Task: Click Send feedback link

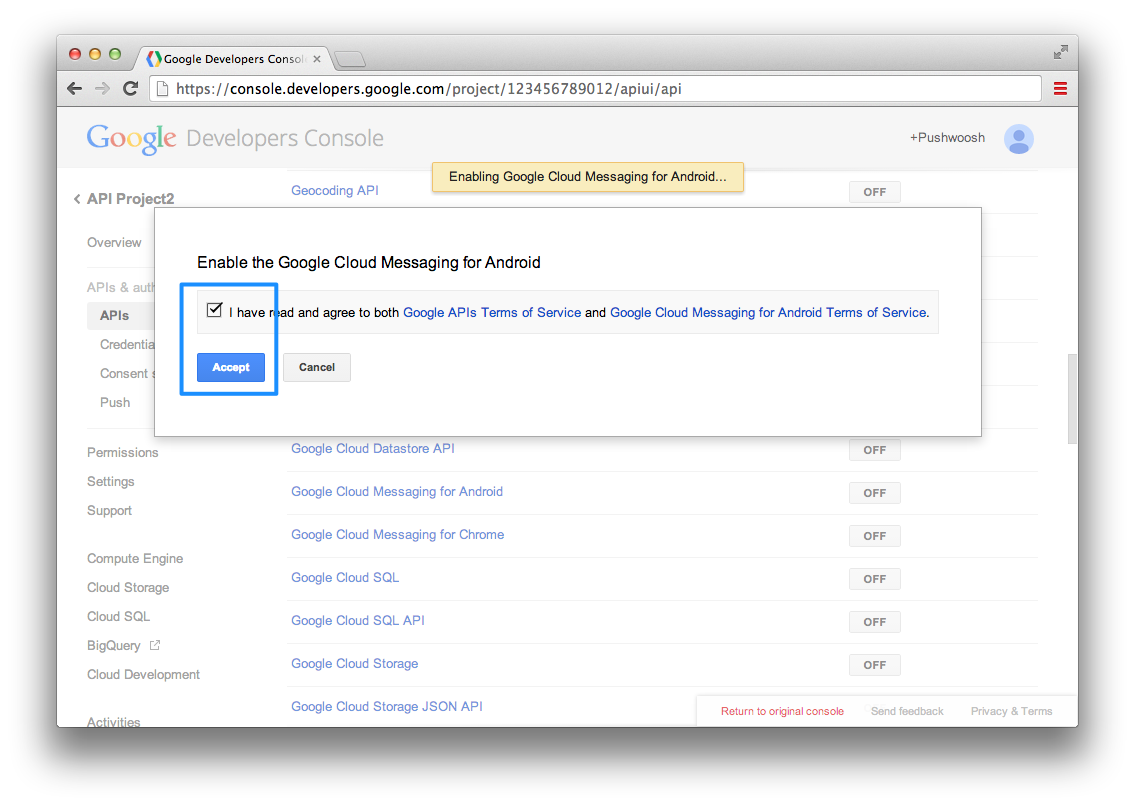Action: click(x=907, y=711)
